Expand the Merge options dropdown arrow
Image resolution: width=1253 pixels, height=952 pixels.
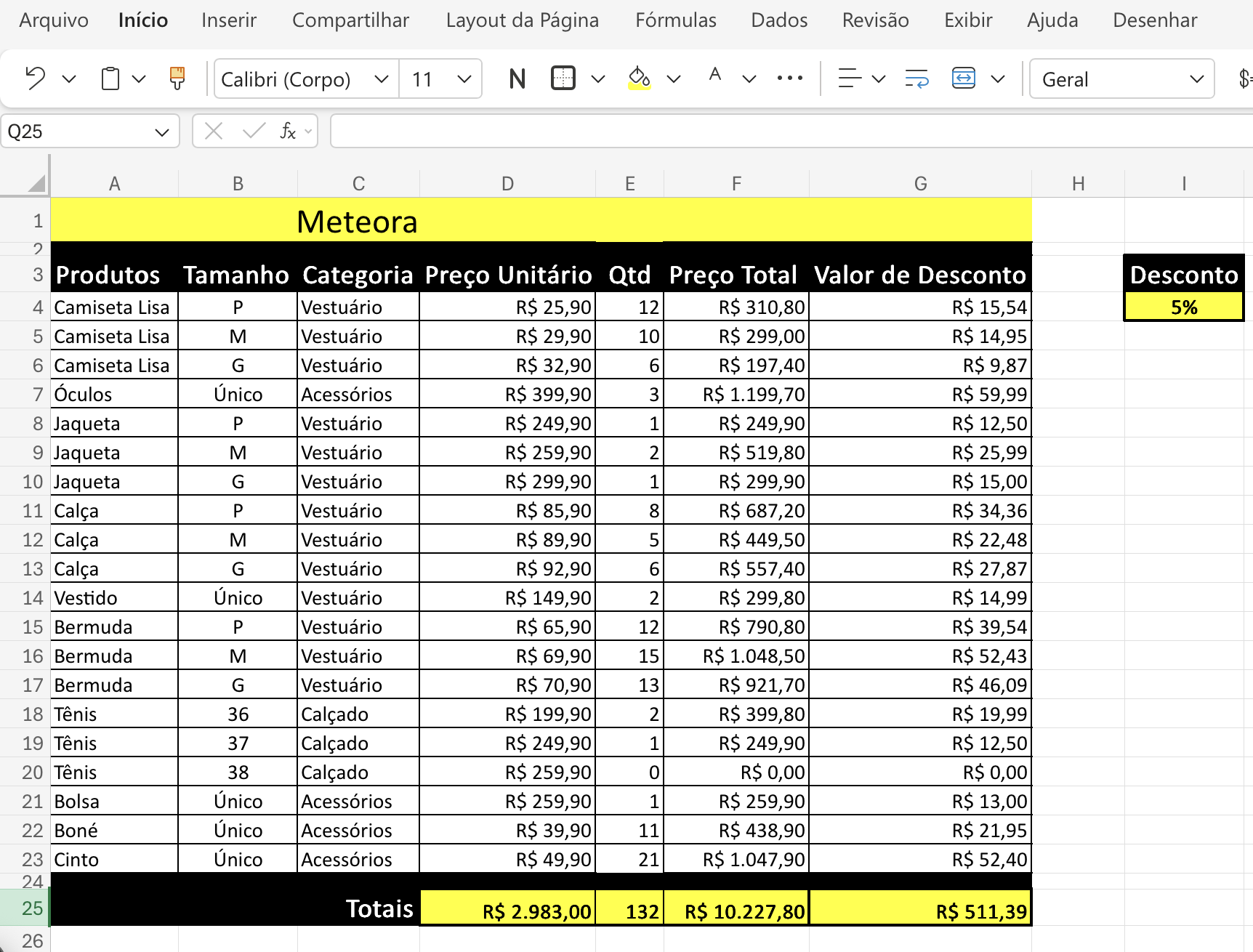[998, 78]
